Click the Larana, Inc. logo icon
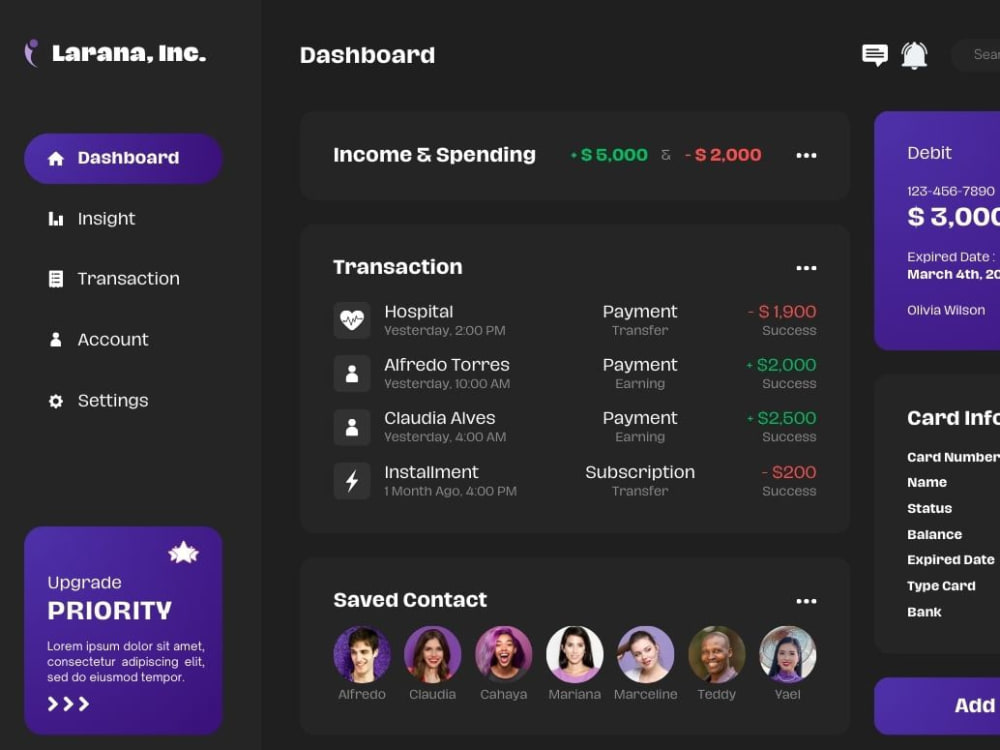This screenshot has height=750, width=1000. click(31, 53)
